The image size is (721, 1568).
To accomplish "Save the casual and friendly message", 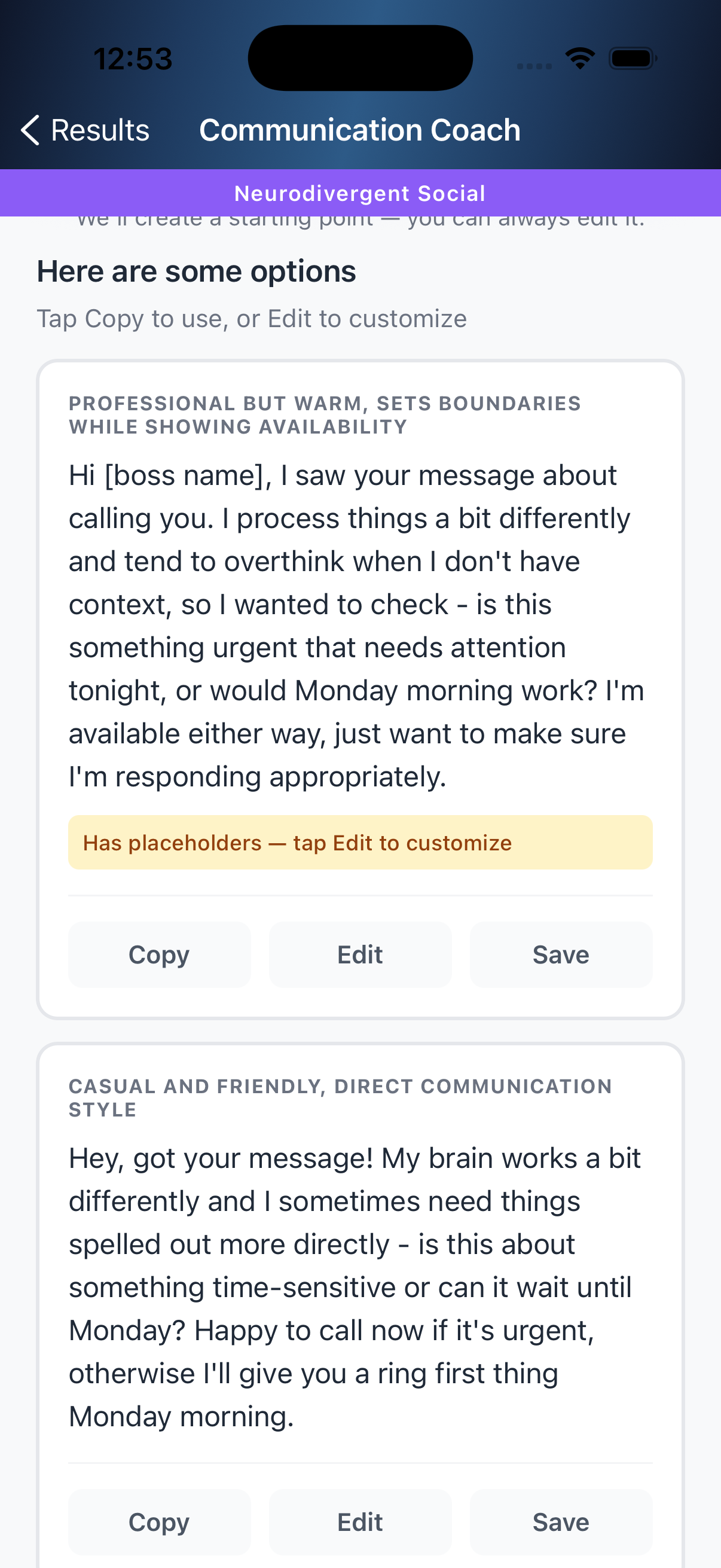I will 560,1522.
